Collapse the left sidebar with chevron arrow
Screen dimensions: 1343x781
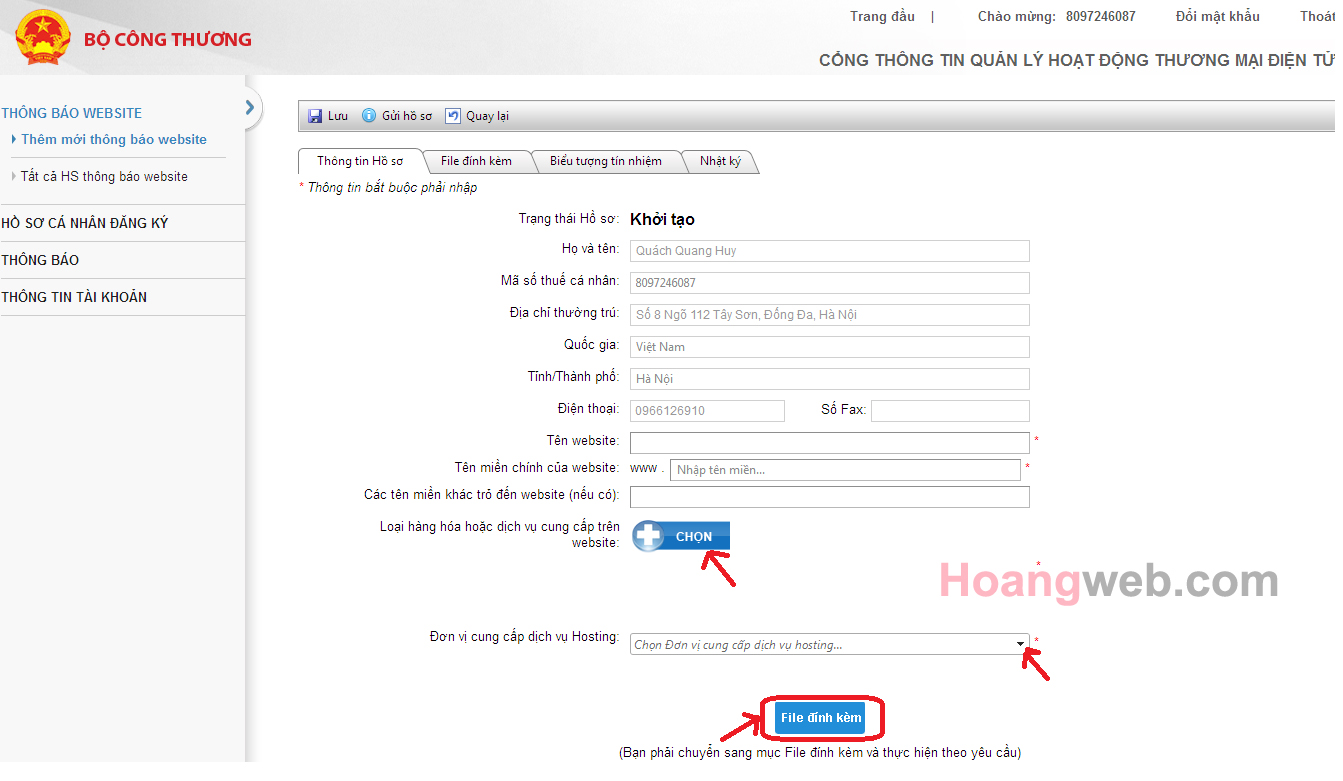coord(250,107)
